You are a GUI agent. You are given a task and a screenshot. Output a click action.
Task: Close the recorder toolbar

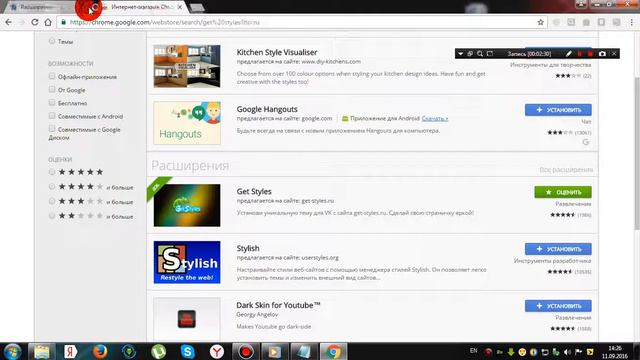point(614,54)
